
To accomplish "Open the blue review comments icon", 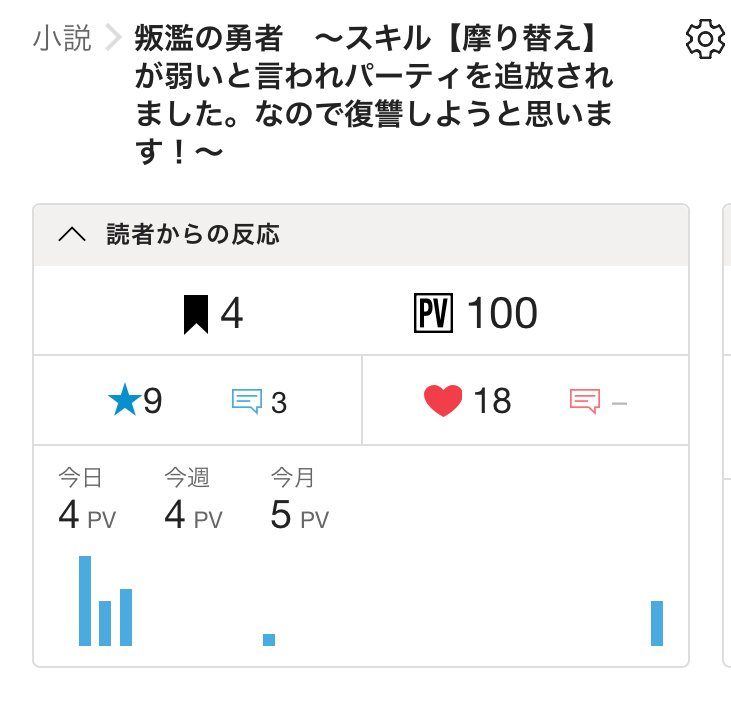I will pyautogui.click(x=247, y=402).
